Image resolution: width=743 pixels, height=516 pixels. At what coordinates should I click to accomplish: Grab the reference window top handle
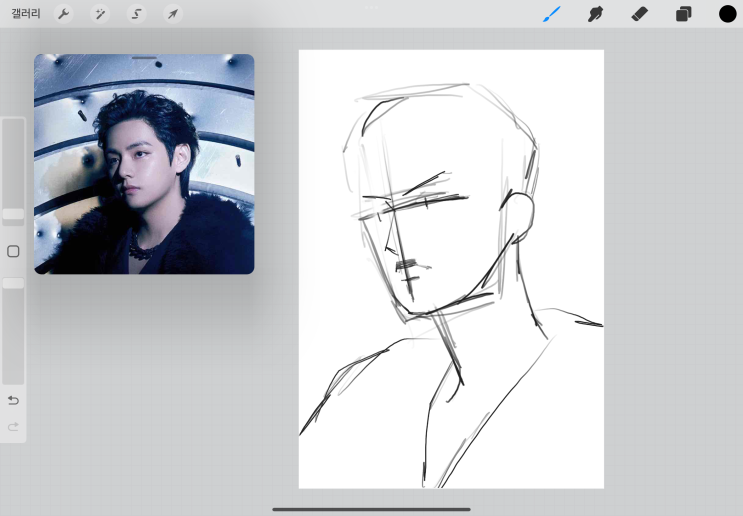click(144, 58)
